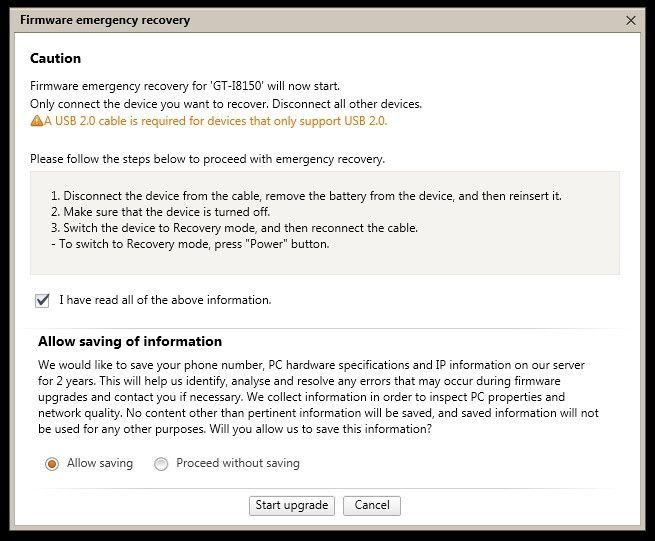Click the 'Allow saving' label text
Screen dimensions: 655x541
[x=100, y=463]
